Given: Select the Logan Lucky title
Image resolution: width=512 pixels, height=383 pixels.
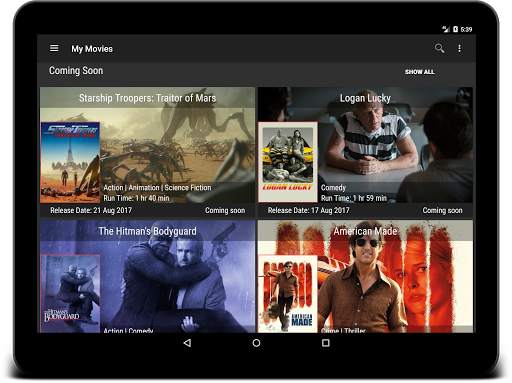Looking at the screenshot, I should 365,98.
